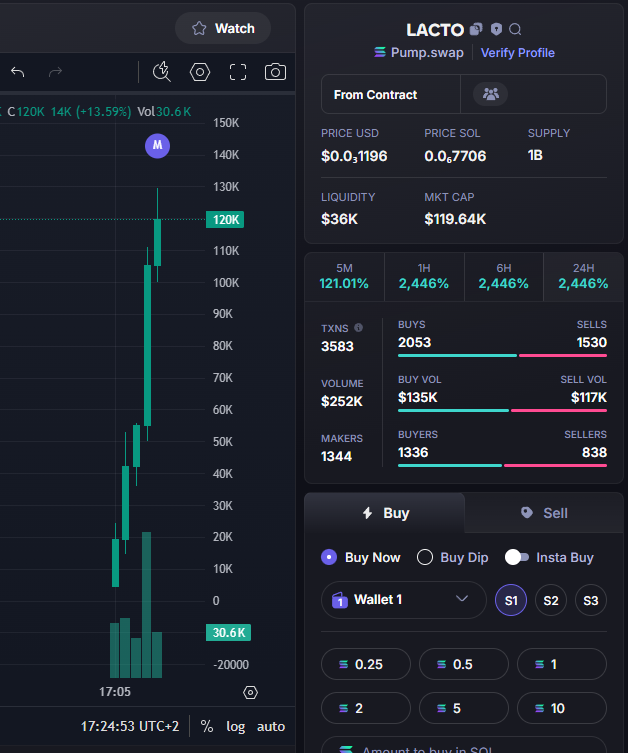This screenshot has height=753, width=628.
Task: Select the S3 preset
Action: click(x=591, y=600)
